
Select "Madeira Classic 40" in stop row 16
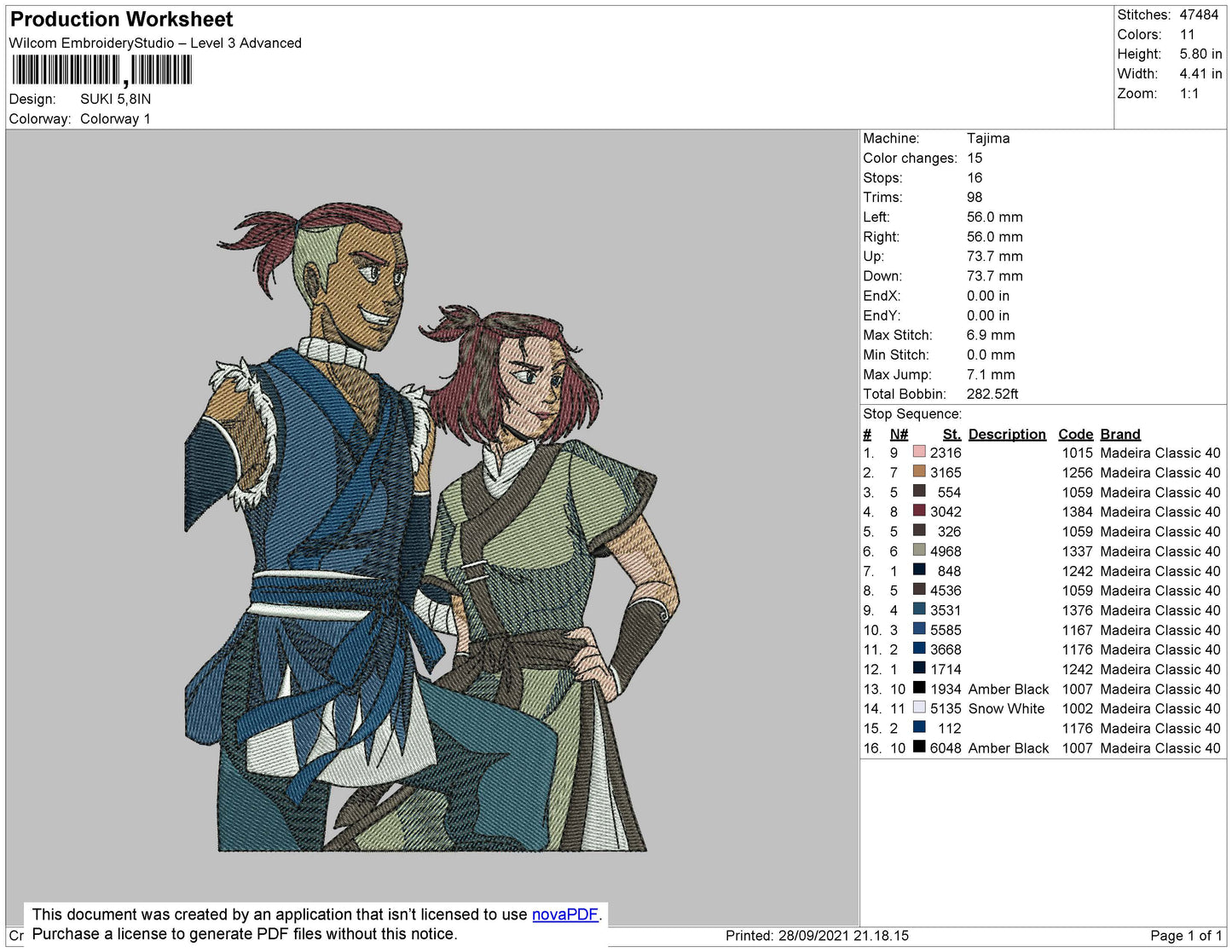1160,747
